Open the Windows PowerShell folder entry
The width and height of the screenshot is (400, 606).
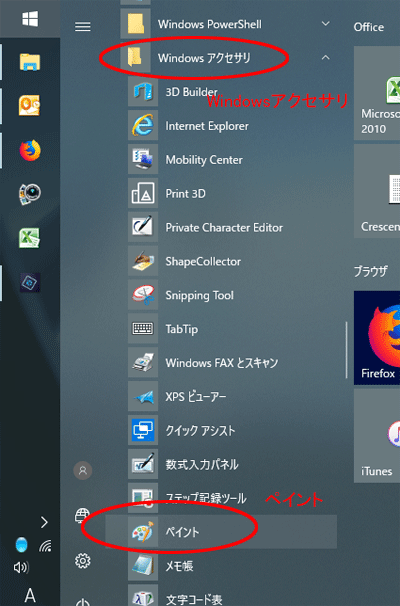[x=229, y=24]
